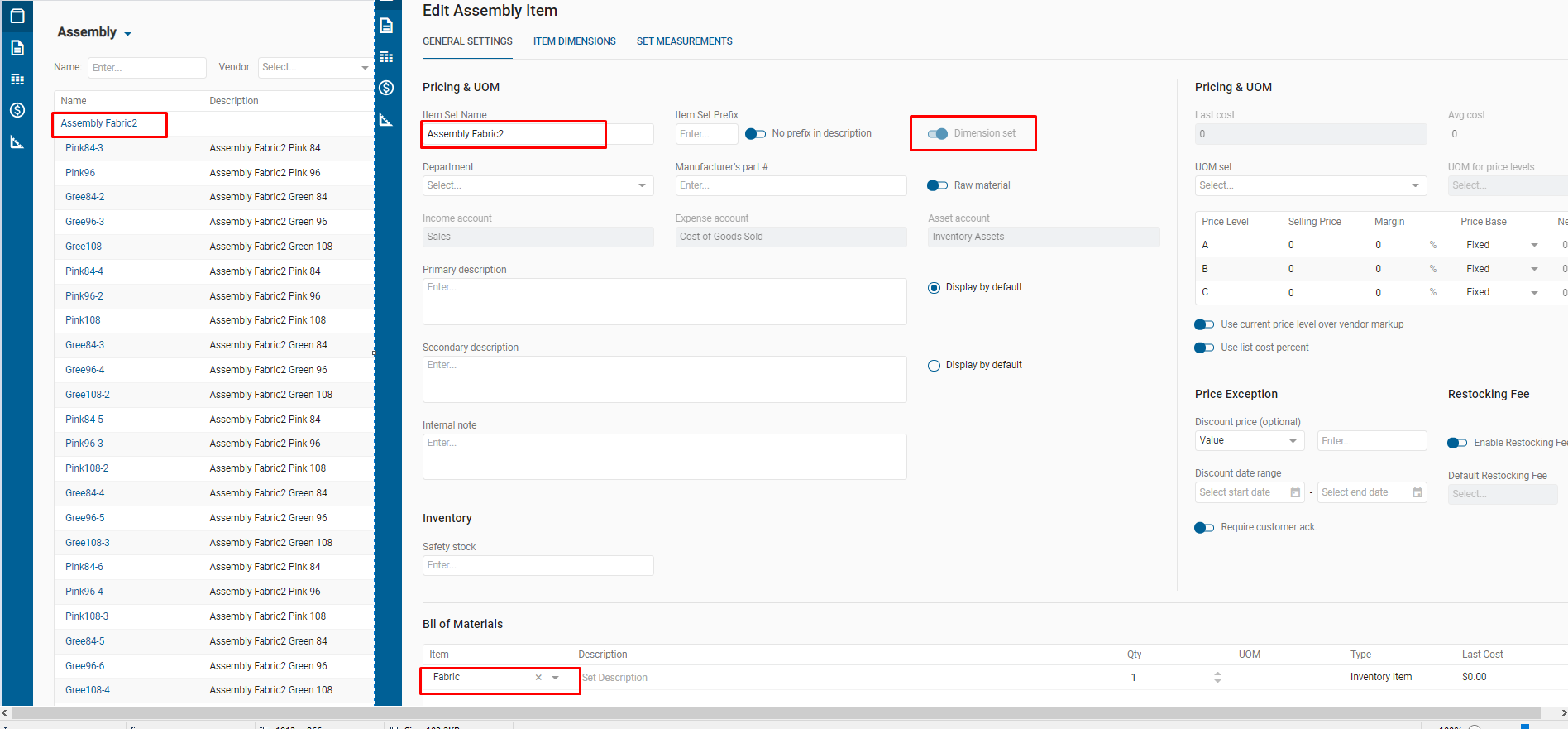Expand the Department dropdown
The width and height of the screenshot is (1568, 729).
[642, 185]
